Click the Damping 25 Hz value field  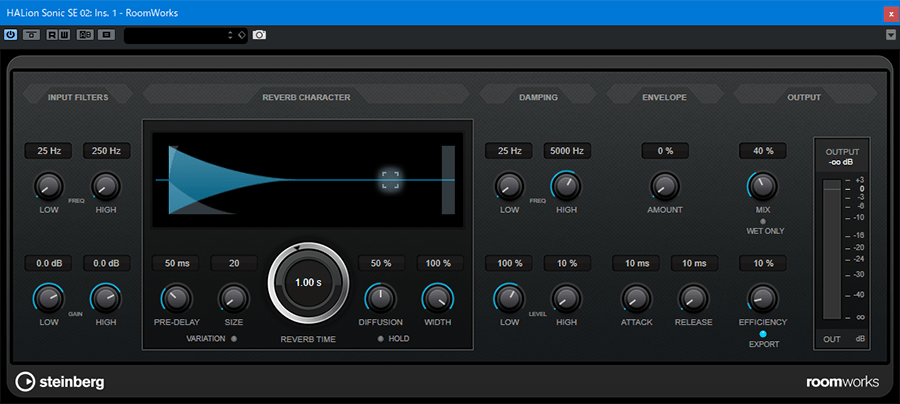tap(509, 151)
